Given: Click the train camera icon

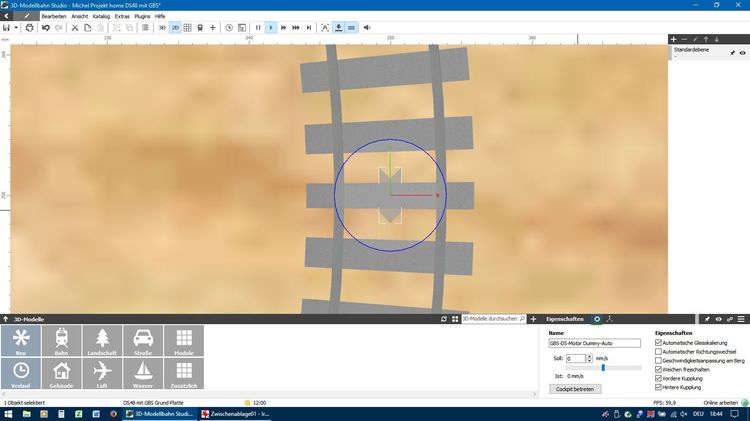Looking at the screenshot, I should tap(200, 28).
